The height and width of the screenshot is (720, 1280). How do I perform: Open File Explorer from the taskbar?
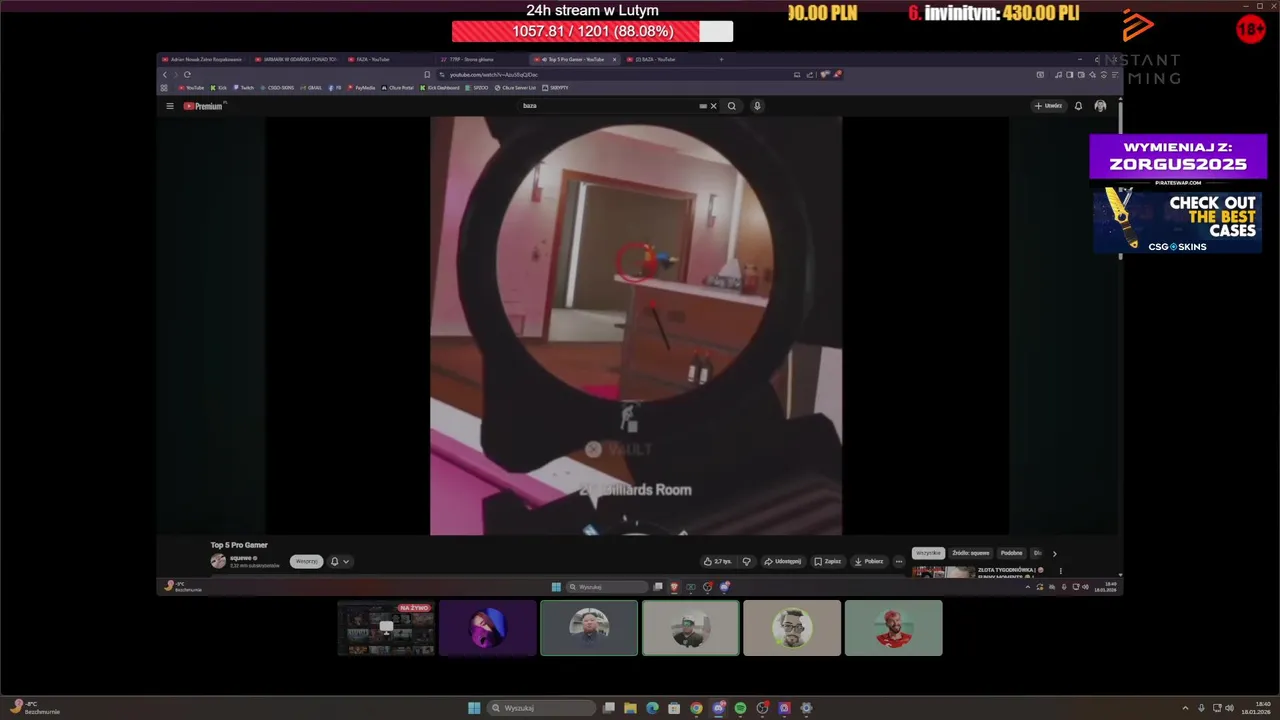tap(630, 708)
